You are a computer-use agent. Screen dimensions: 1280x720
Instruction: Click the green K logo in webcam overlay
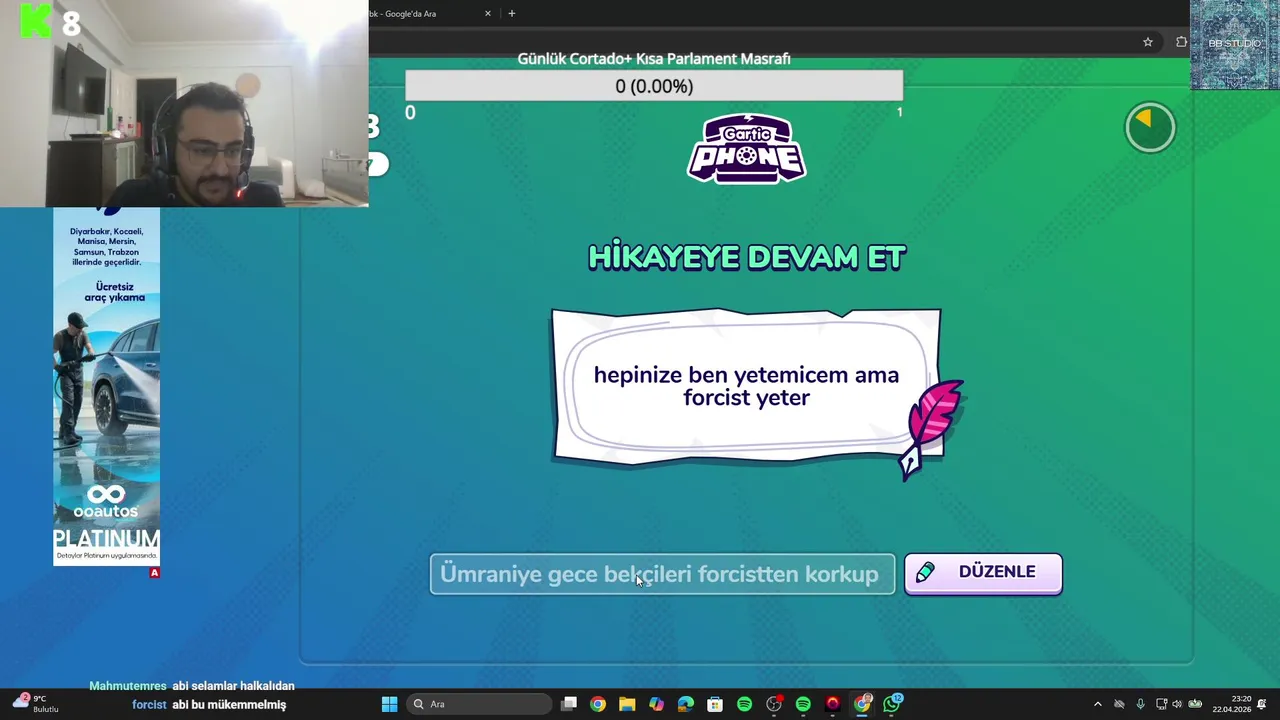pos(36,20)
